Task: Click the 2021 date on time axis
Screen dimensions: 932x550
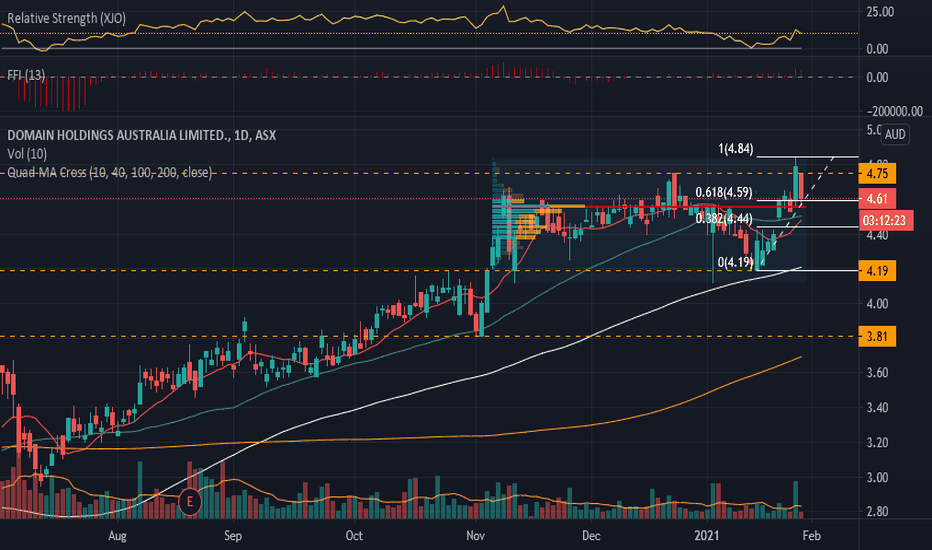Action: 707,536
